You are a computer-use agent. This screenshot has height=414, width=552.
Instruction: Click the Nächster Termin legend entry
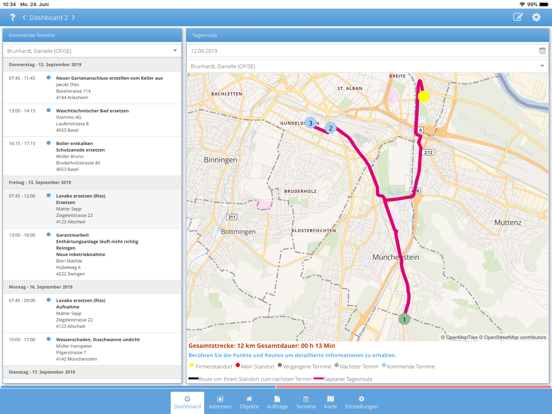357,366
